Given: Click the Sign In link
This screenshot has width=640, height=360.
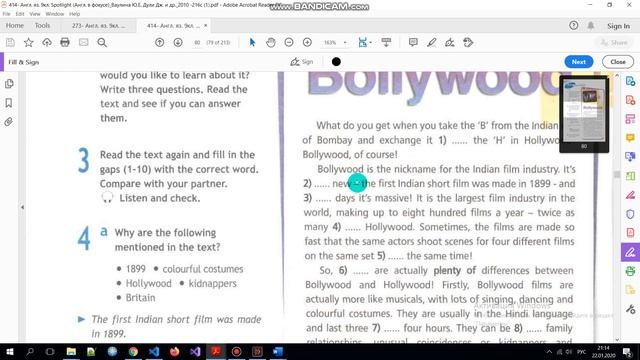Looking at the screenshot, I should [618, 26].
